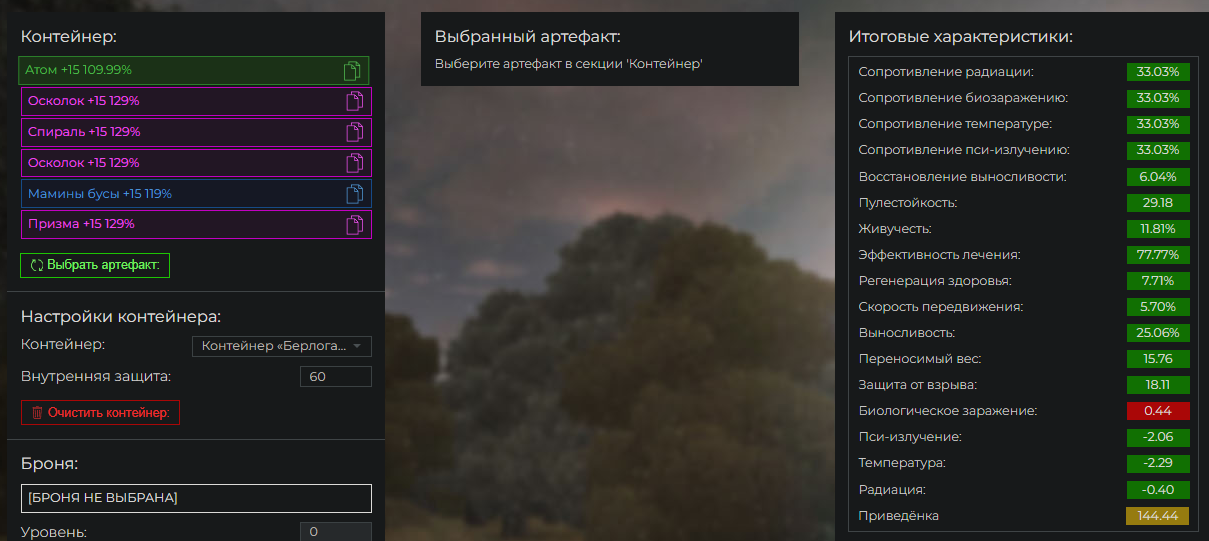Viewport: 1209px width, 541px height.
Task: Click the Выбрать артефакт button
Action: 96,266
